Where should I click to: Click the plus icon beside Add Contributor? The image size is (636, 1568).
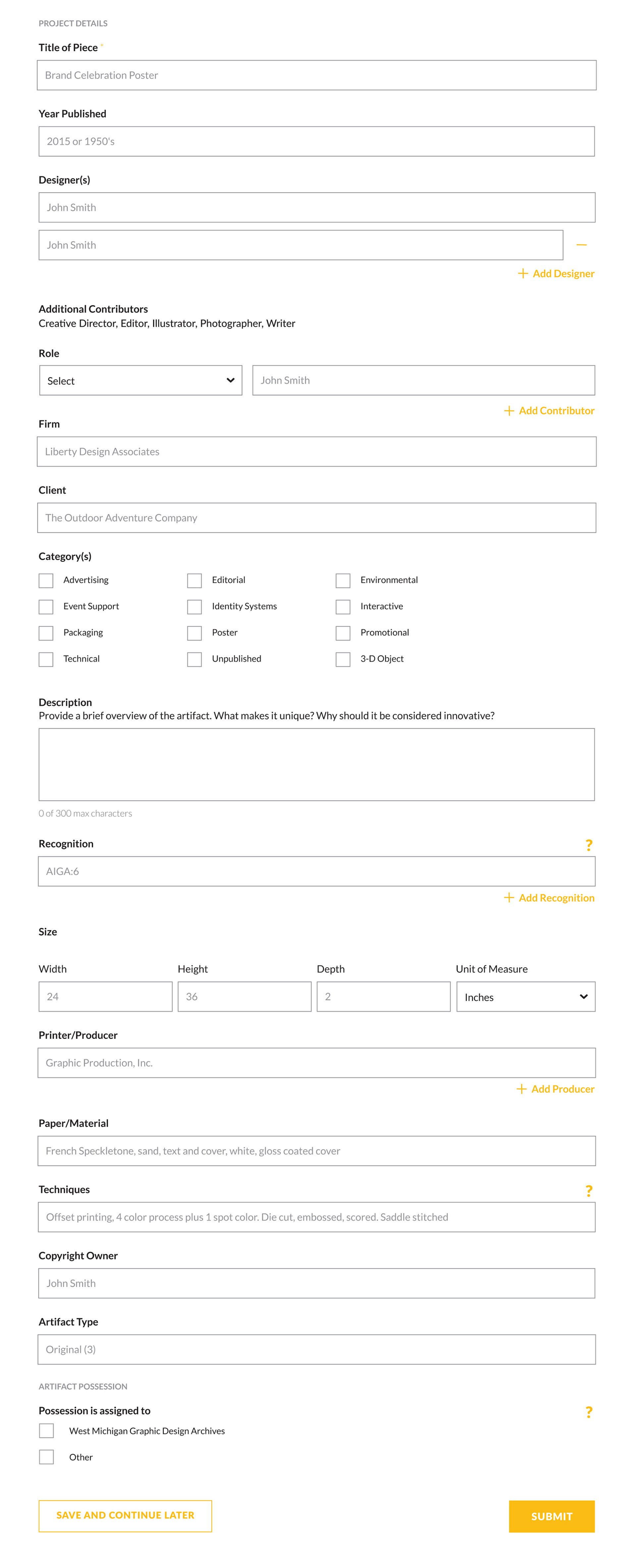509,410
